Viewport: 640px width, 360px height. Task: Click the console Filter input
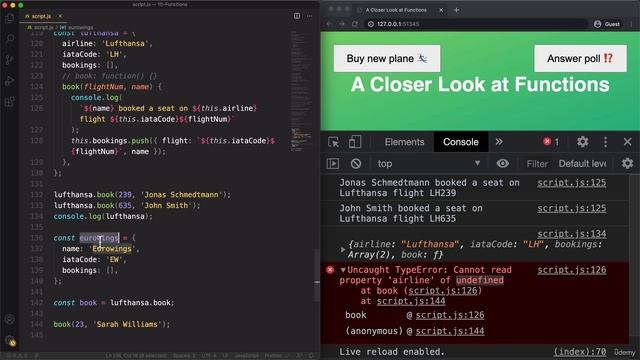[537, 164]
